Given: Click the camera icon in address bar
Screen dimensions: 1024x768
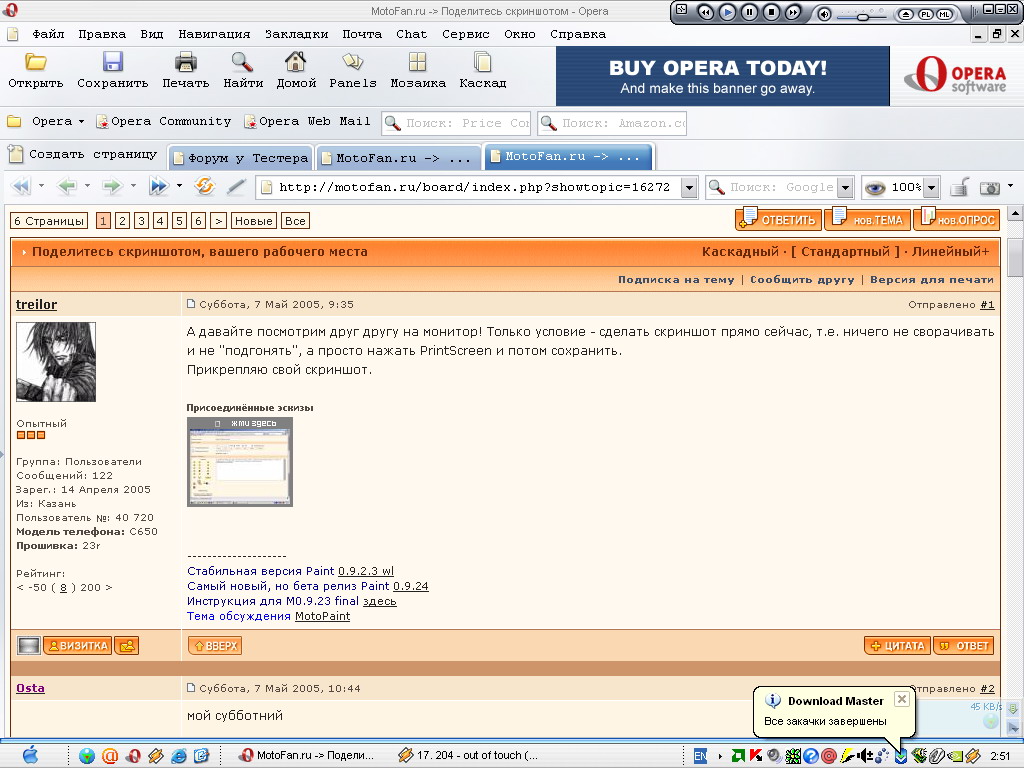Looking at the screenshot, I should click(990, 188).
